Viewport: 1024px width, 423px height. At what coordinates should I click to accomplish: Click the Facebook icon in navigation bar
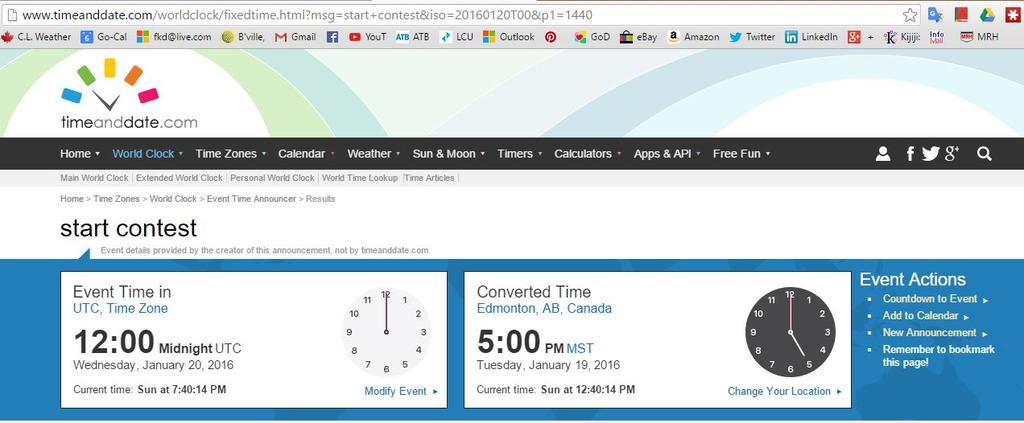(910, 154)
